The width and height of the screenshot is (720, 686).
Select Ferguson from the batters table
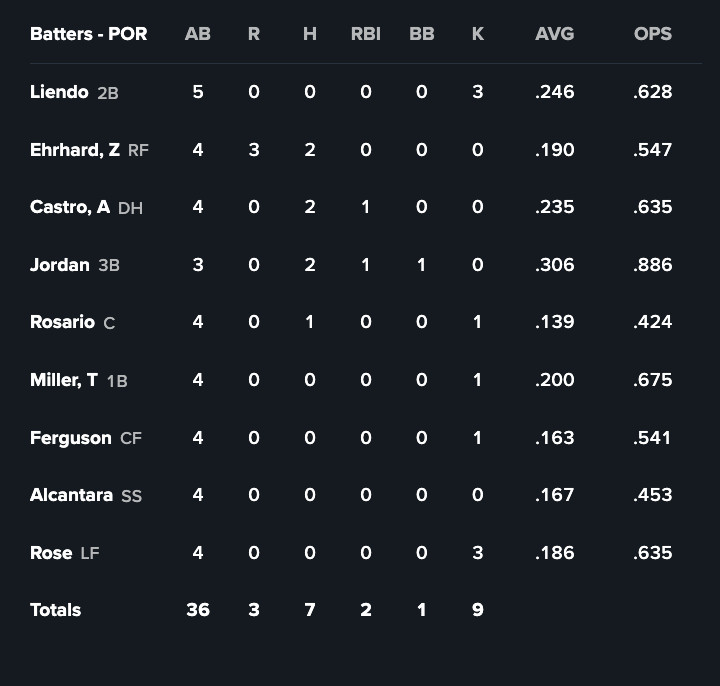point(71,437)
